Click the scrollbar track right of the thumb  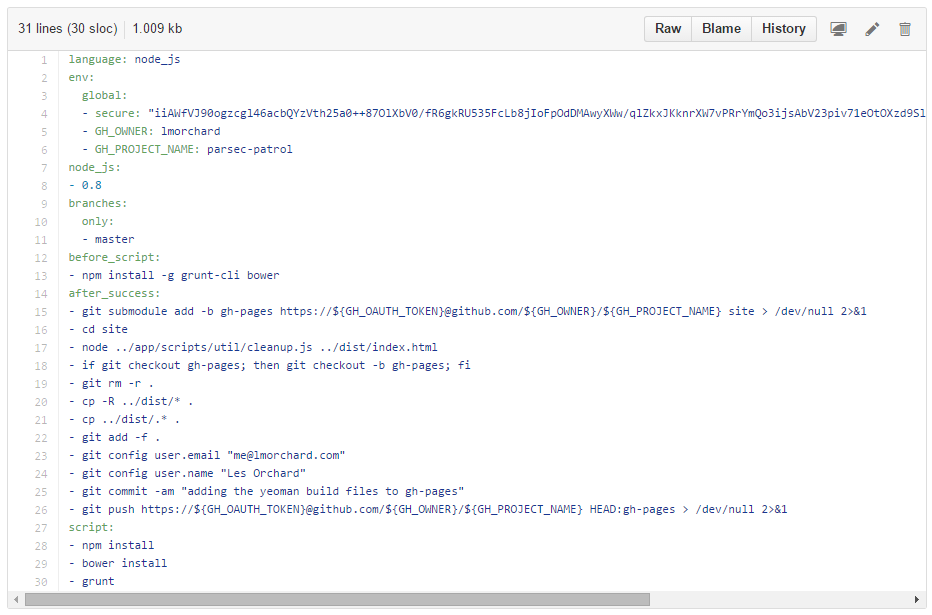pos(780,600)
